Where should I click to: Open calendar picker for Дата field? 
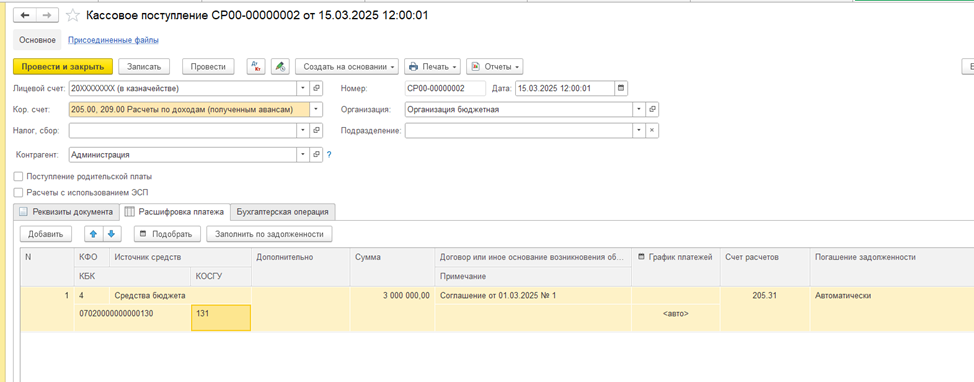click(621, 88)
